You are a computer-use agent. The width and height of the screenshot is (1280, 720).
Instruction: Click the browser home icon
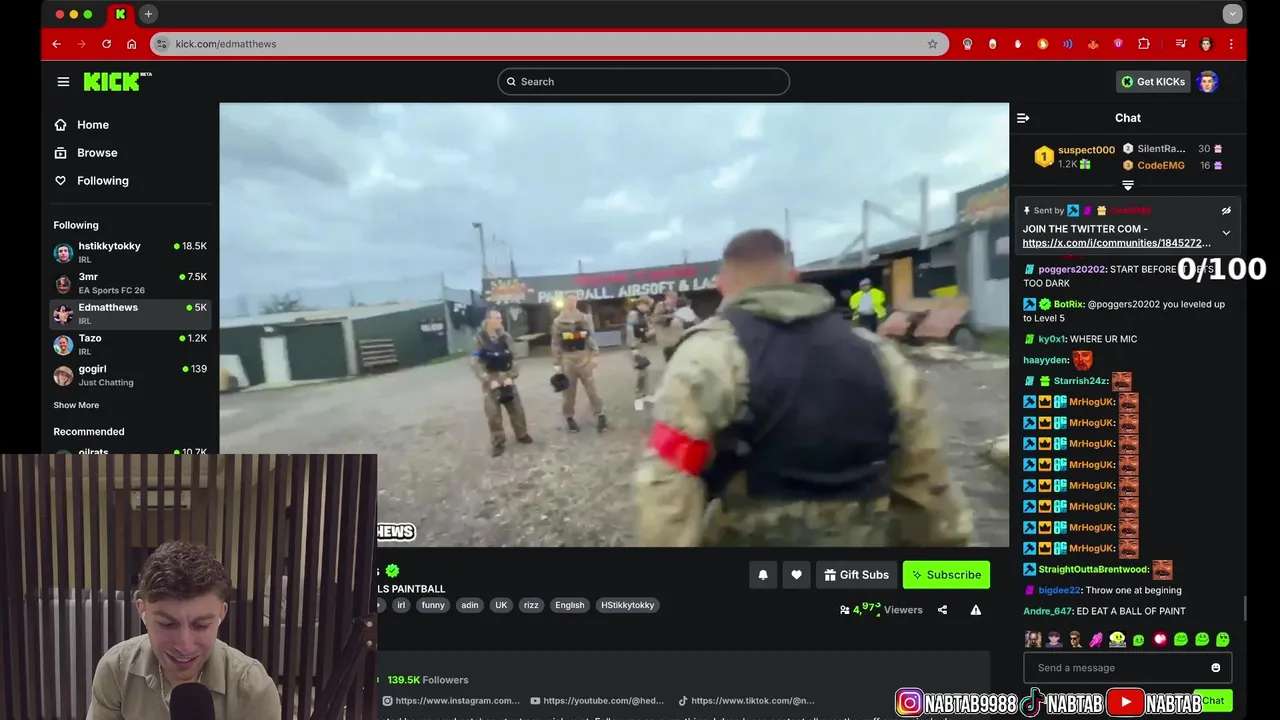132,44
